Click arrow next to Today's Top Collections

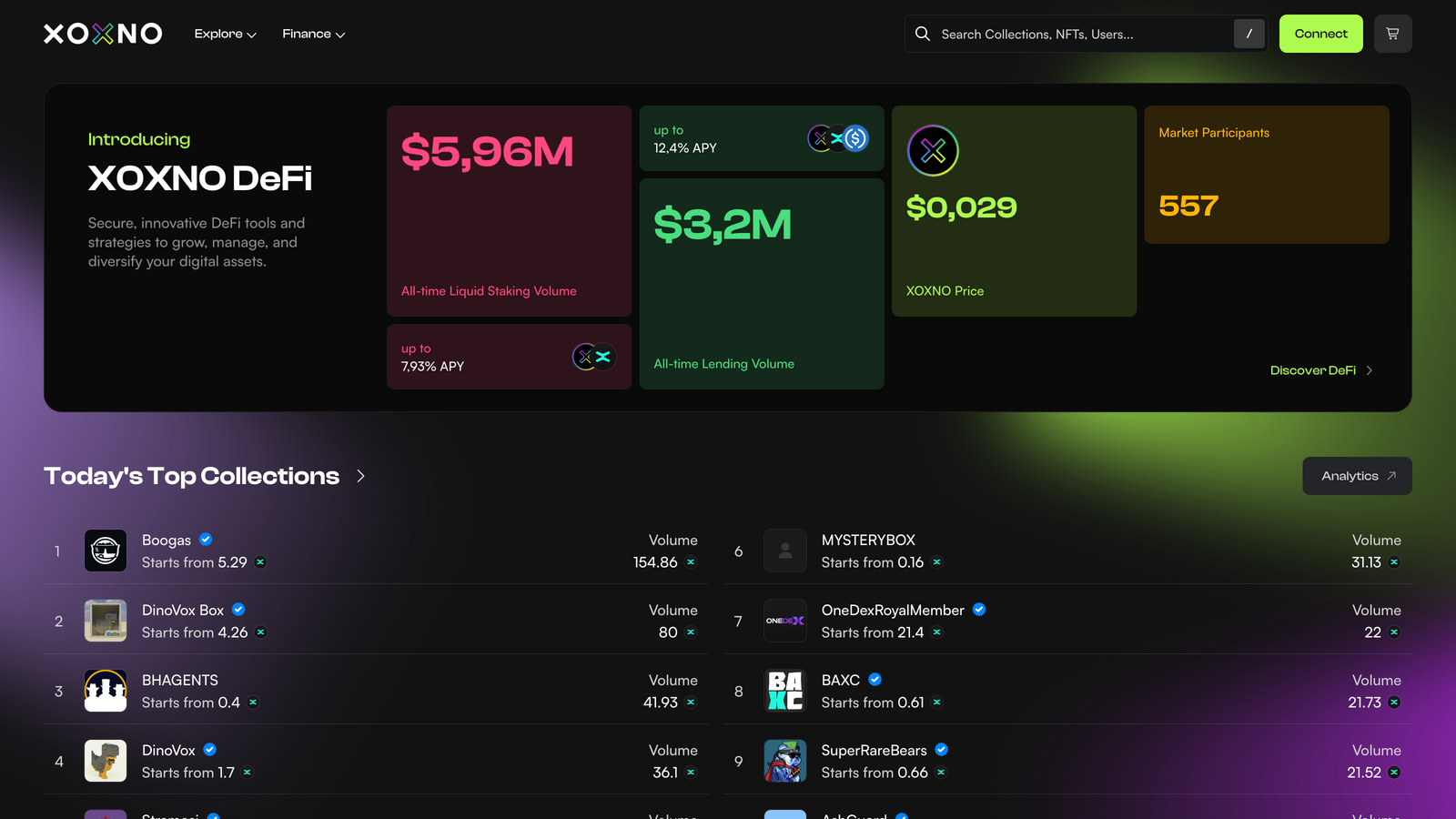pos(361,476)
